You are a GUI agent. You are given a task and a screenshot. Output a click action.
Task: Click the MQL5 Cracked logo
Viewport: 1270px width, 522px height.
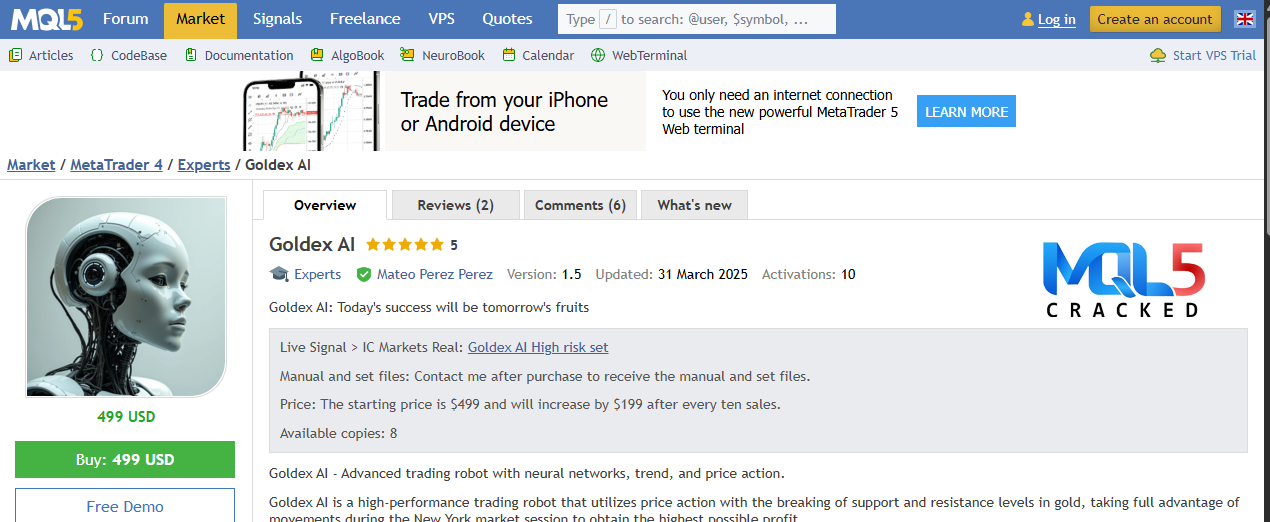(x=1123, y=279)
